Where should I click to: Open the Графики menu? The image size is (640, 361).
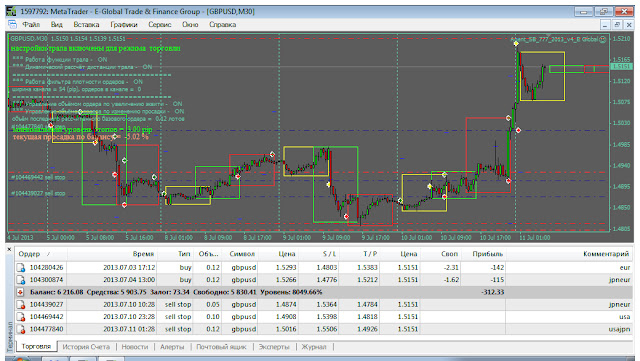click(x=124, y=25)
